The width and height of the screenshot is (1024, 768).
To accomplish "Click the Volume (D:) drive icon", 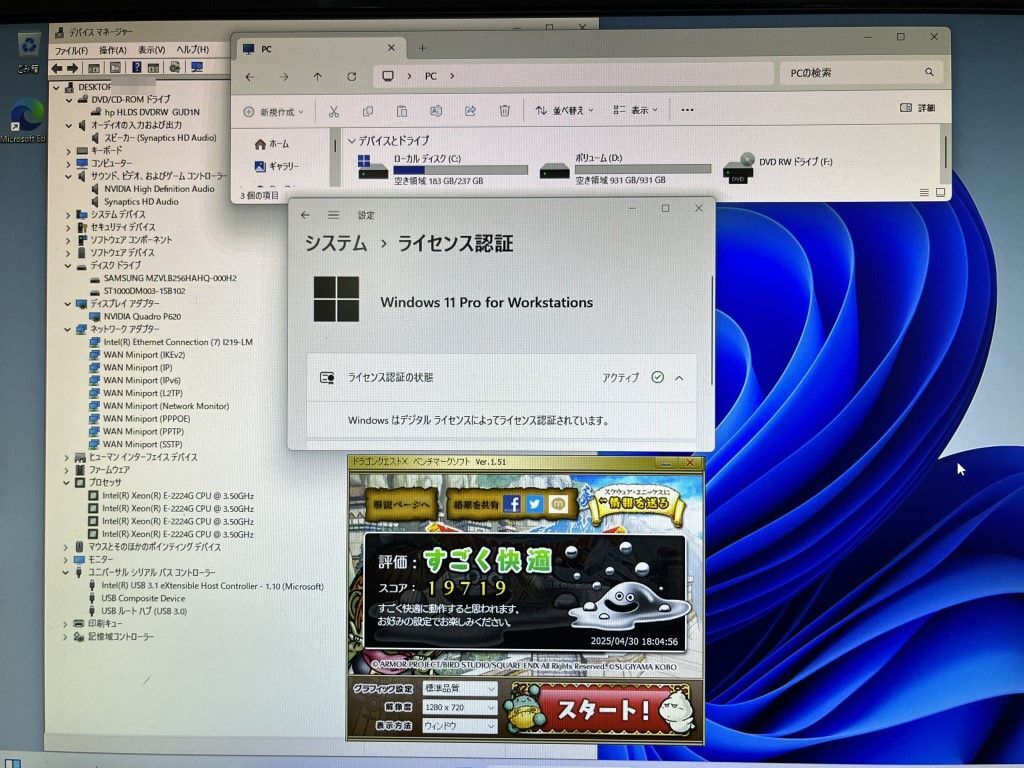I will click(x=555, y=170).
